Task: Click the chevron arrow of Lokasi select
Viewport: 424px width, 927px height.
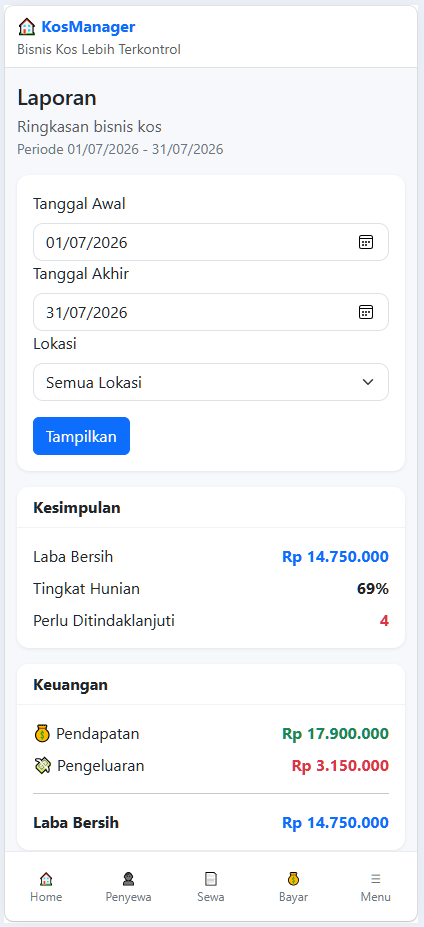Action: pos(368,382)
